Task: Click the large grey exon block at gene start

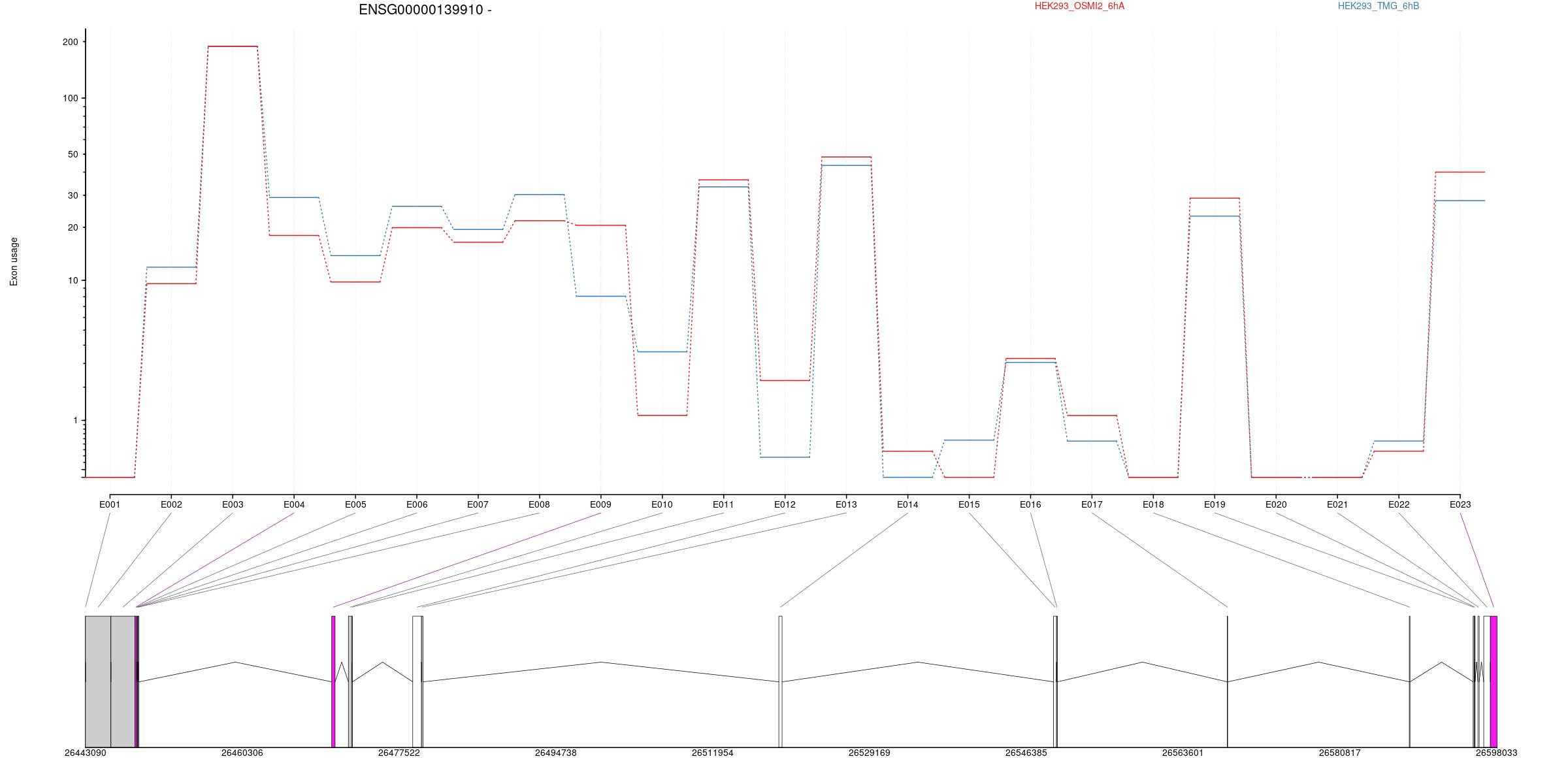Action: coord(110,681)
